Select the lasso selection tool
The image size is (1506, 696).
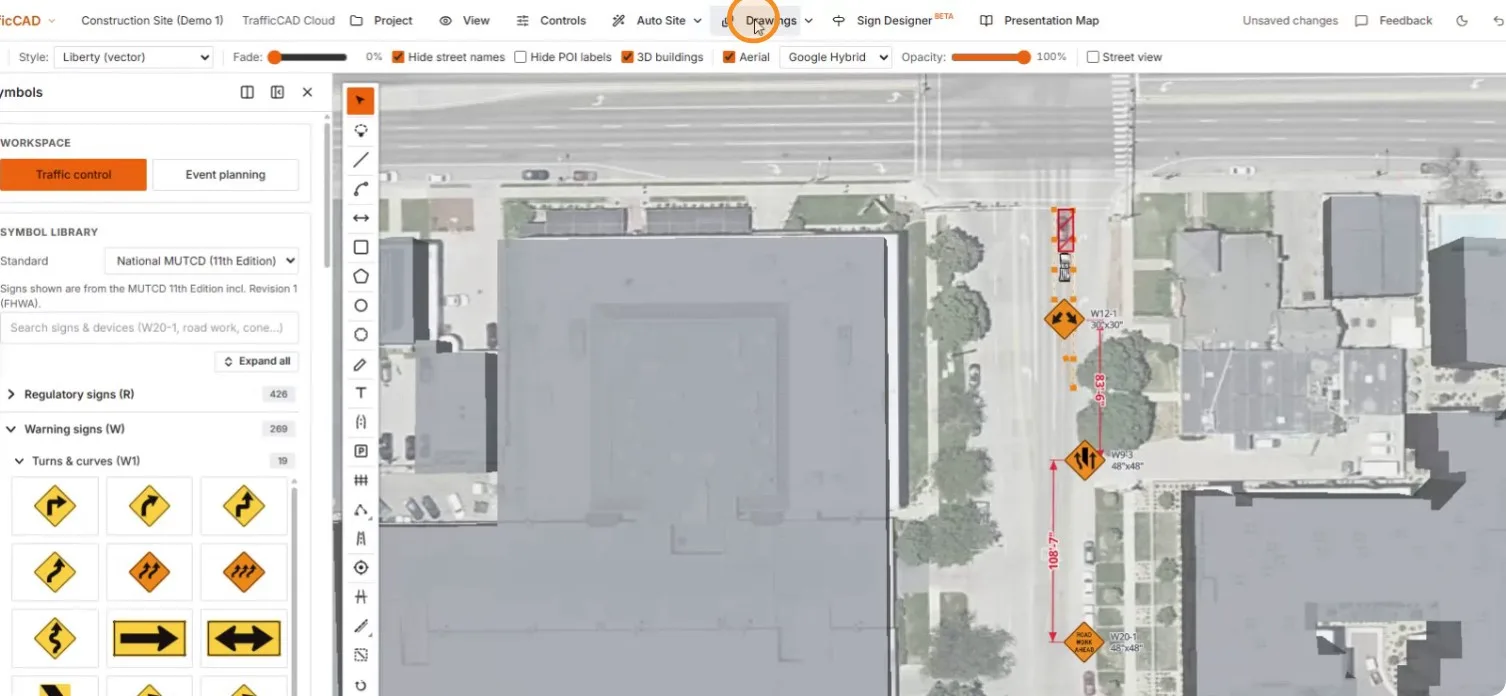click(x=361, y=130)
